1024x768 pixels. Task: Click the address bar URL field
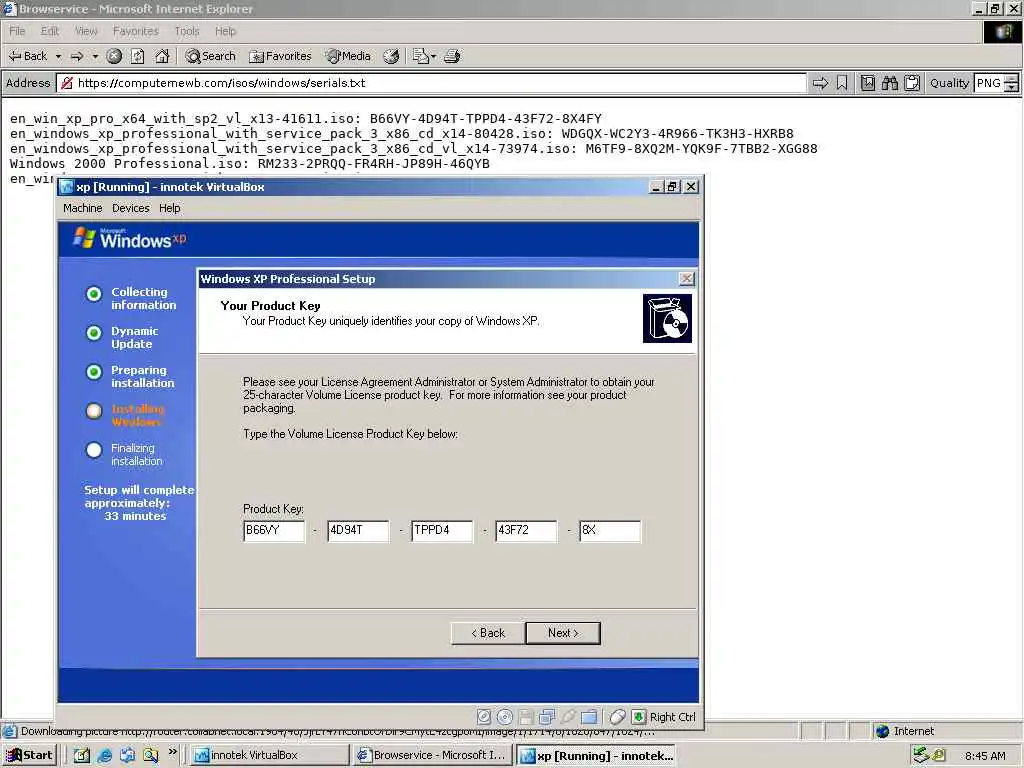tap(432, 83)
